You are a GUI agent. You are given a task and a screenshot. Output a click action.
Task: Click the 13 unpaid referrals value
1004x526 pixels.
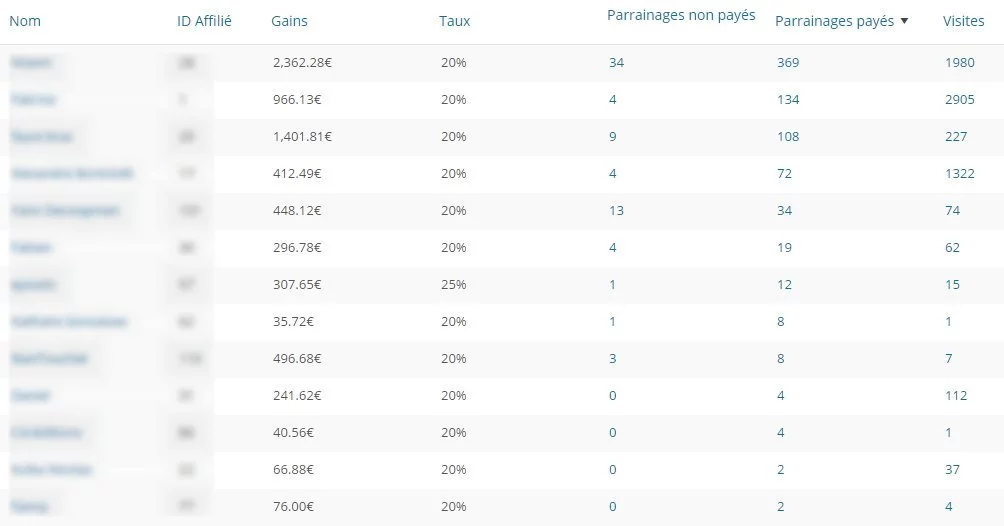617,211
